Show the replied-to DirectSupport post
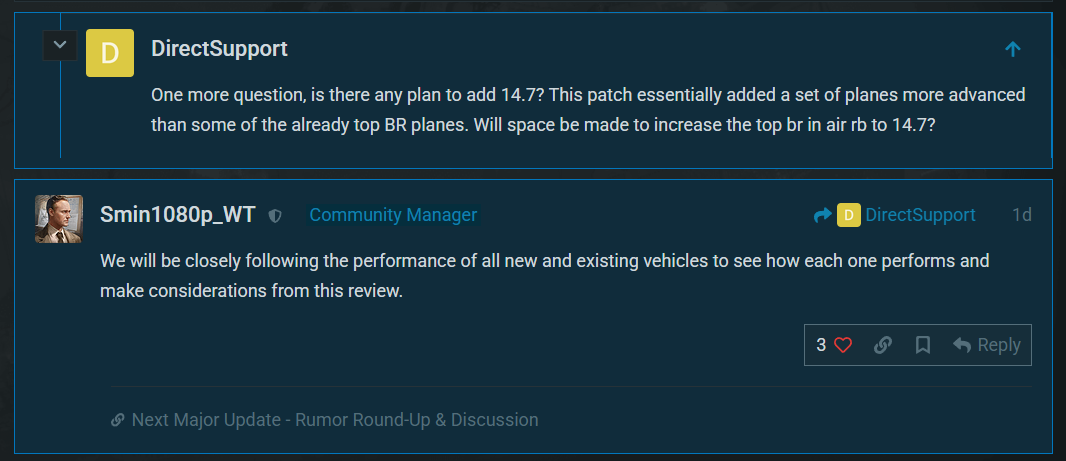Viewport: 1066px width, 461px height. [920, 215]
